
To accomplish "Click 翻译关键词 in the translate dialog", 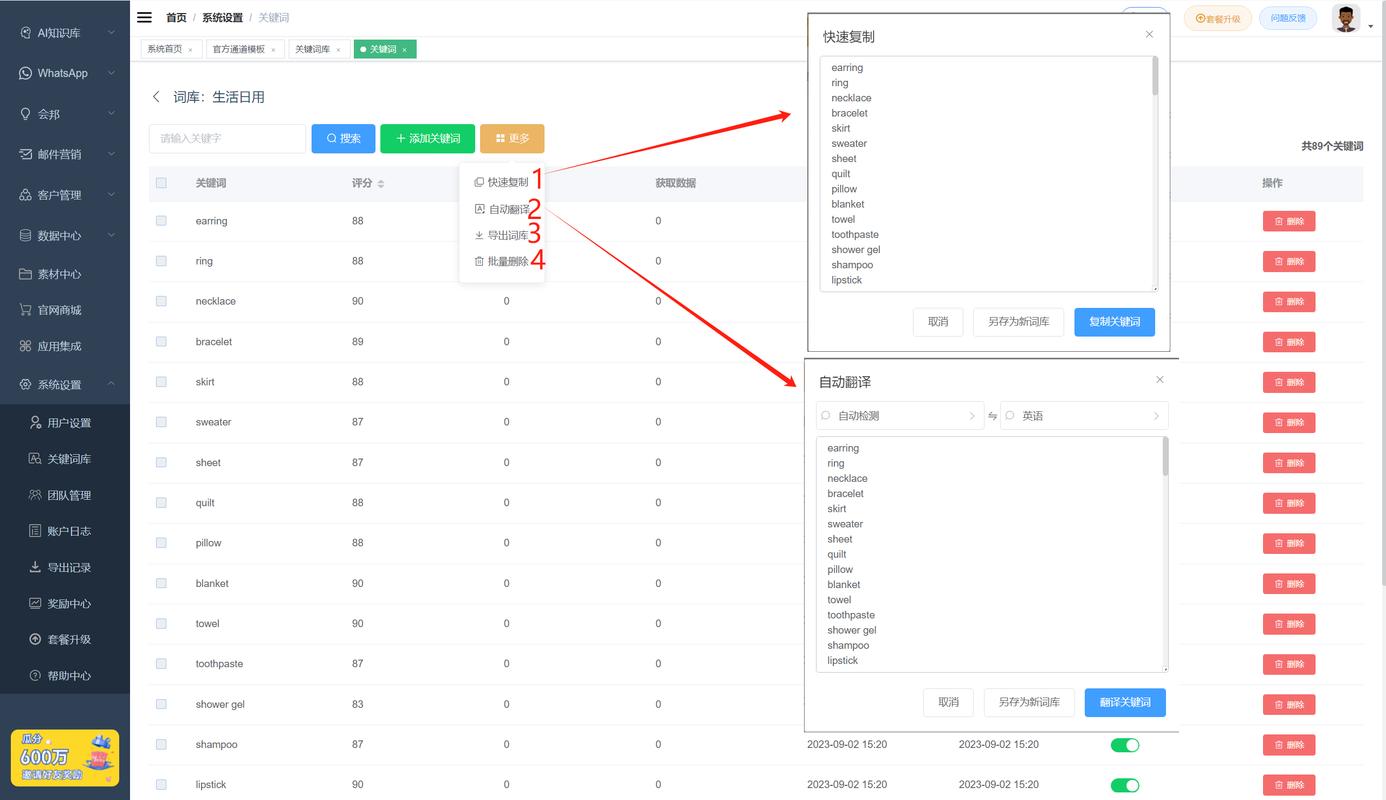I will point(1124,703).
